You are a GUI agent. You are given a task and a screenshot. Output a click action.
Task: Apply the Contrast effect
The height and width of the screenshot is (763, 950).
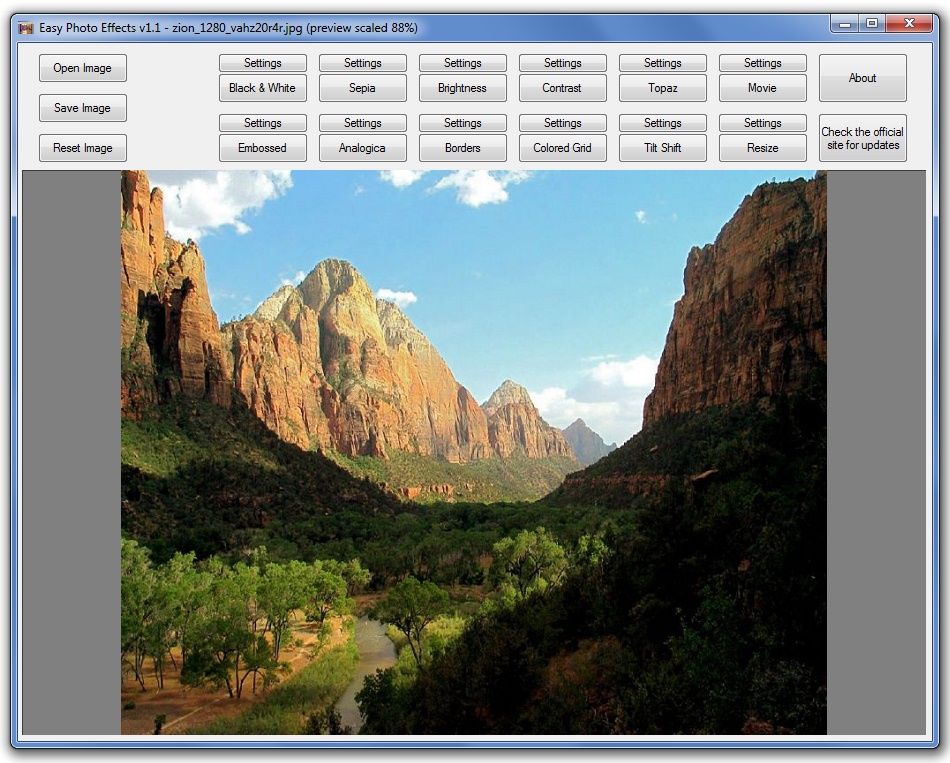562,88
